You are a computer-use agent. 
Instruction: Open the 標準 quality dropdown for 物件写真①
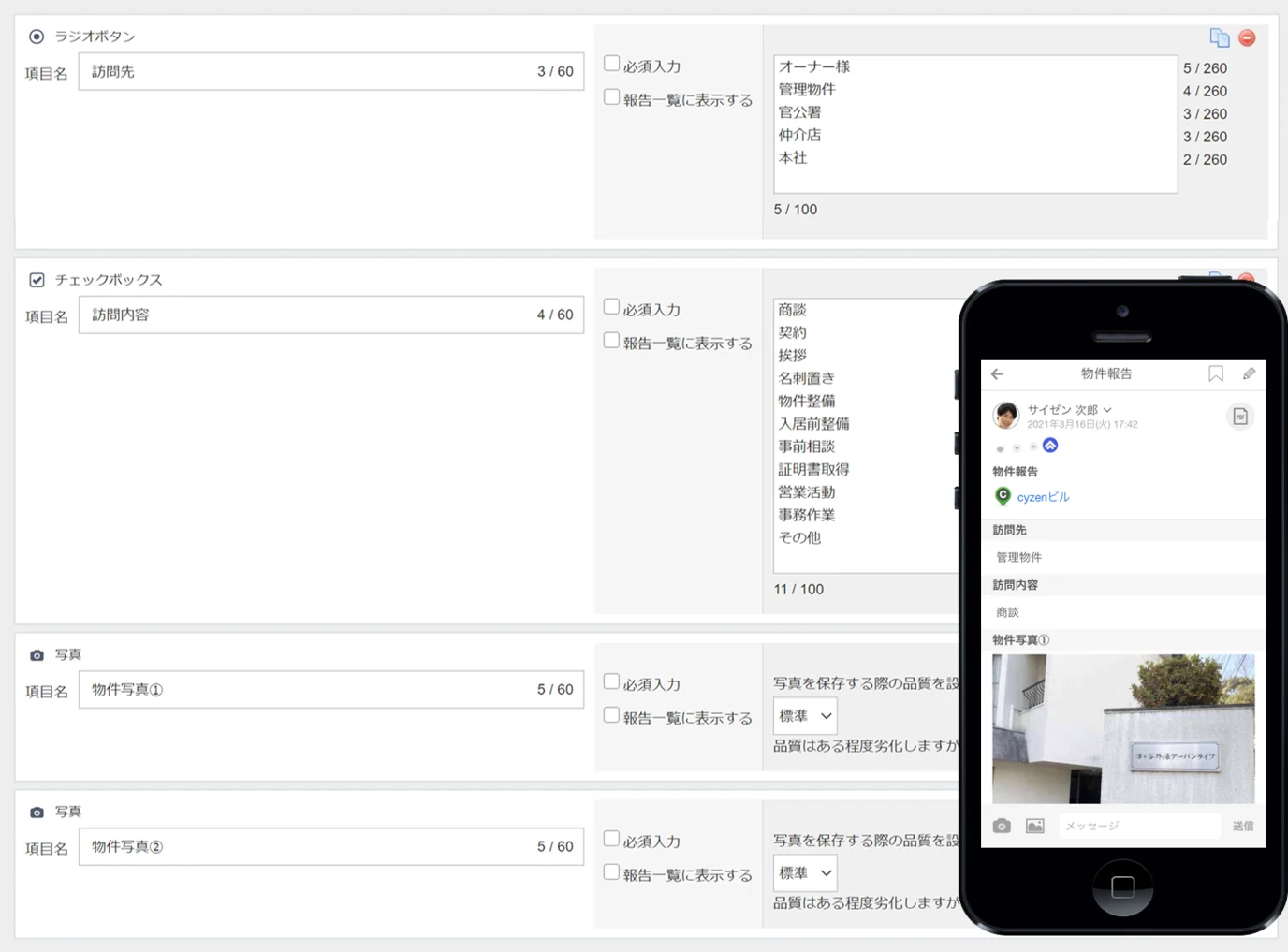click(x=805, y=716)
